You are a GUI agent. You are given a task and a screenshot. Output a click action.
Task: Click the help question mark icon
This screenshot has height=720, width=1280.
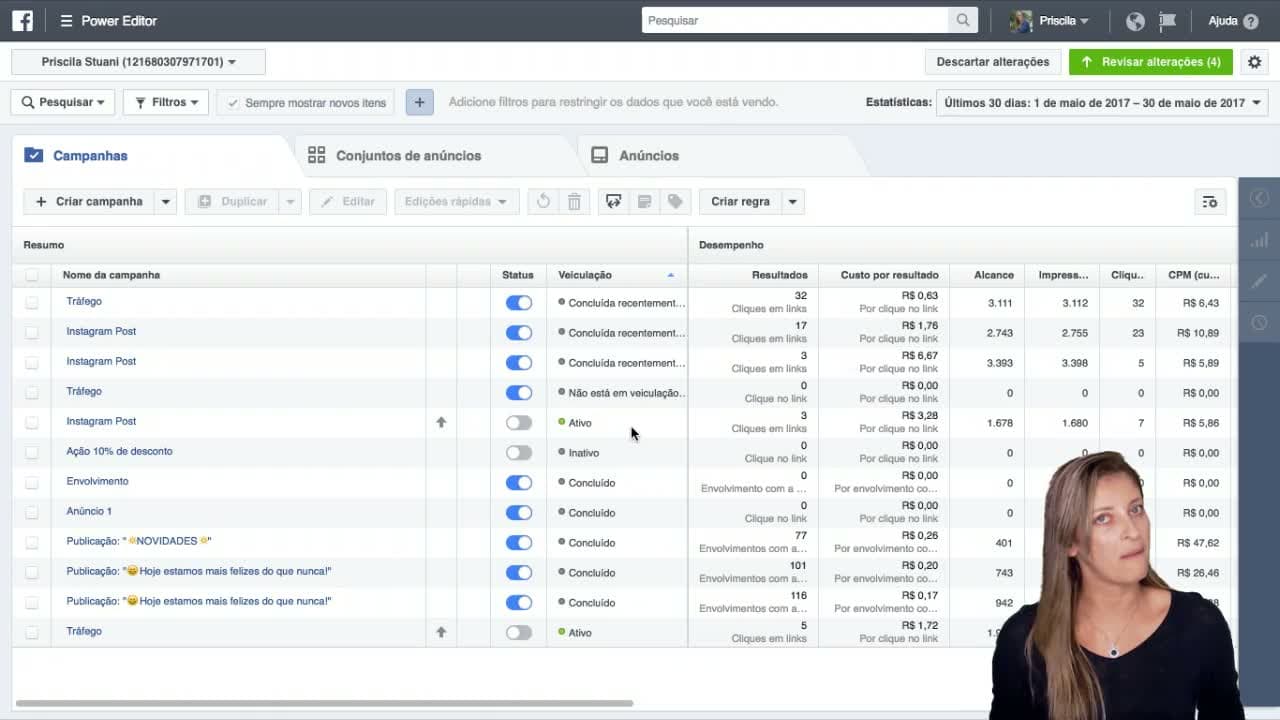click(1251, 21)
